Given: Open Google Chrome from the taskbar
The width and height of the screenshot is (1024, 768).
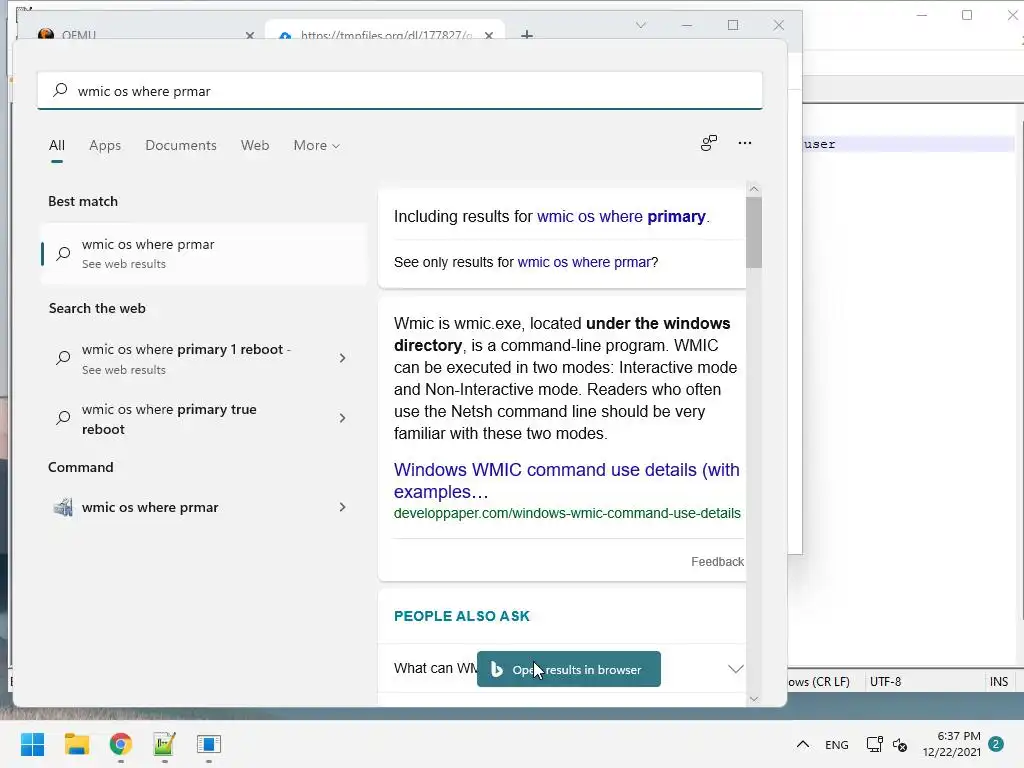Looking at the screenshot, I should pos(121,744).
